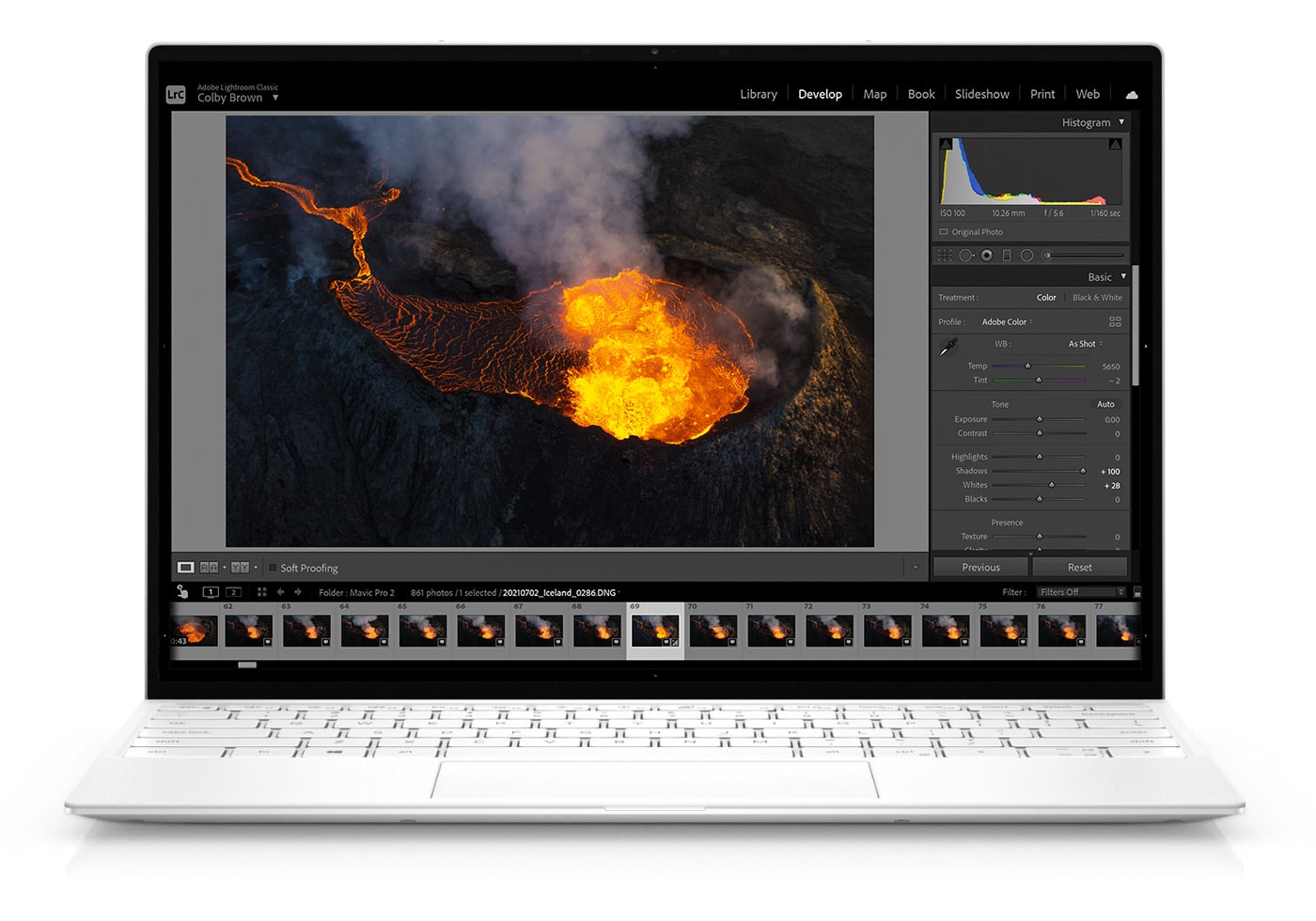Toggle the shadow clipping indicator in Histogram

pos(947,144)
